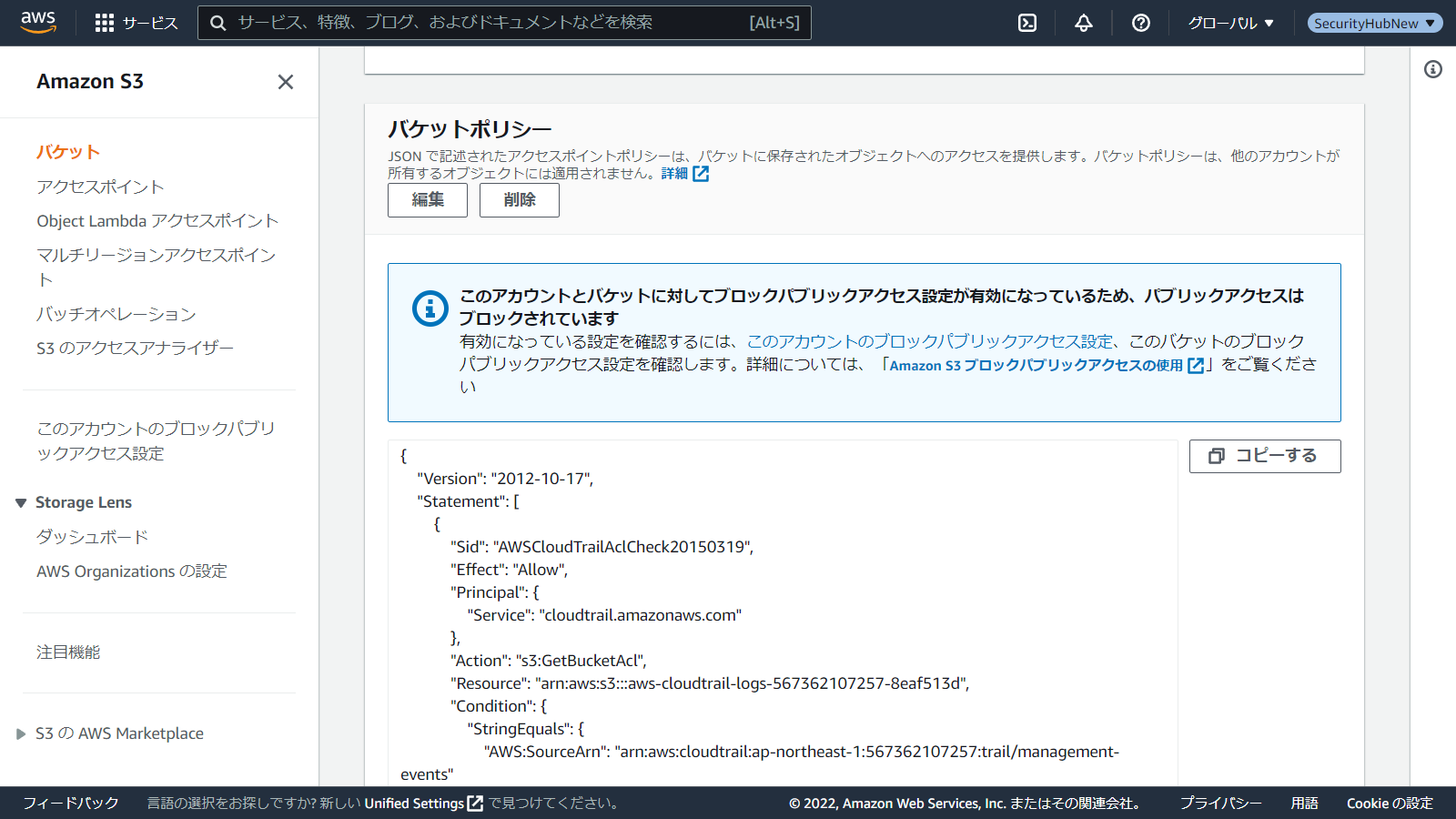Copy policy with コピーする button
The width and height of the screenshot is (1456, 819).
1264,456
